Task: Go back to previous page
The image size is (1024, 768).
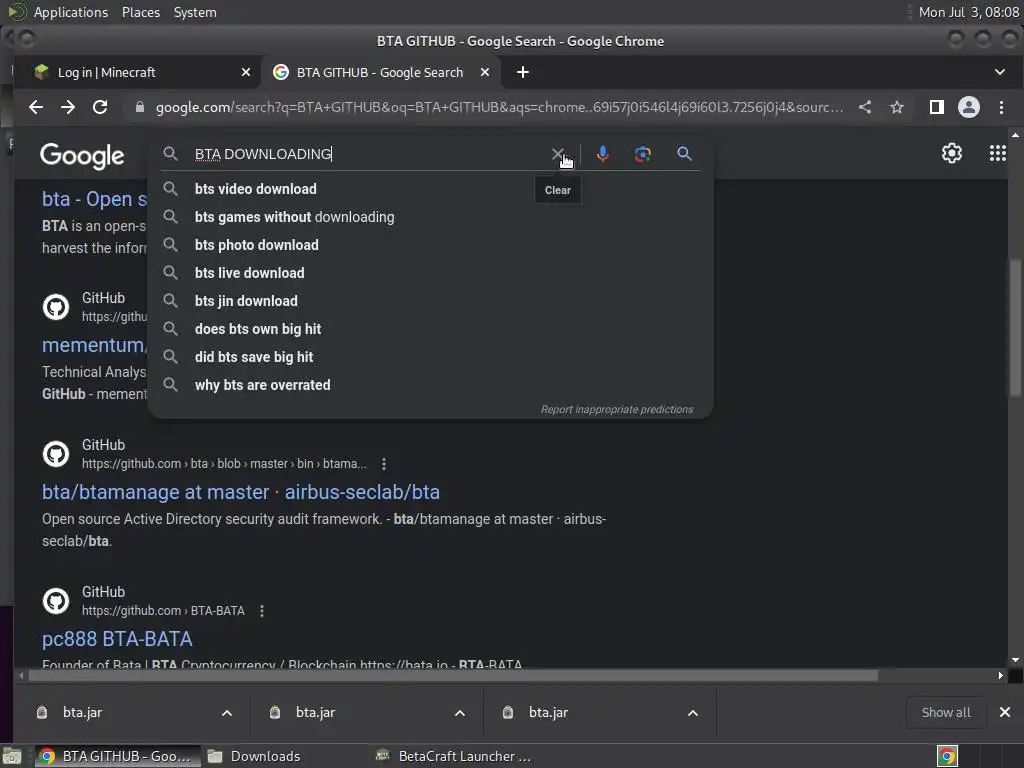Action: (x=36, y=107)
